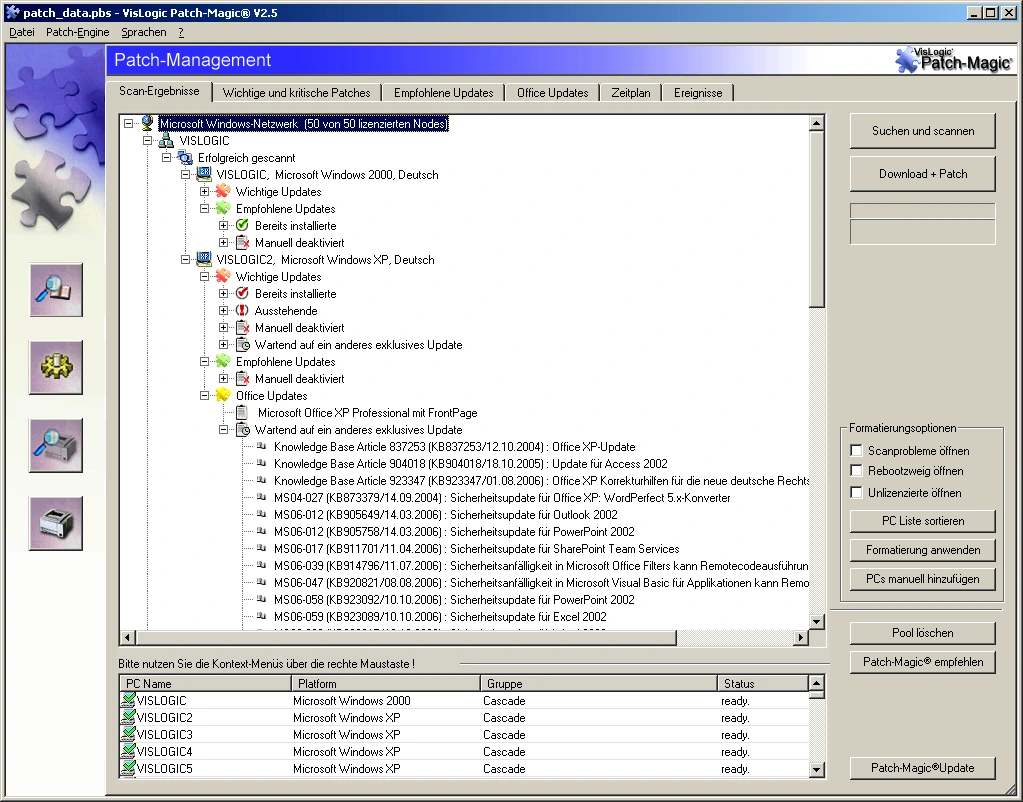
Task: Click the Download + Patch button
Action: [923, 174]
